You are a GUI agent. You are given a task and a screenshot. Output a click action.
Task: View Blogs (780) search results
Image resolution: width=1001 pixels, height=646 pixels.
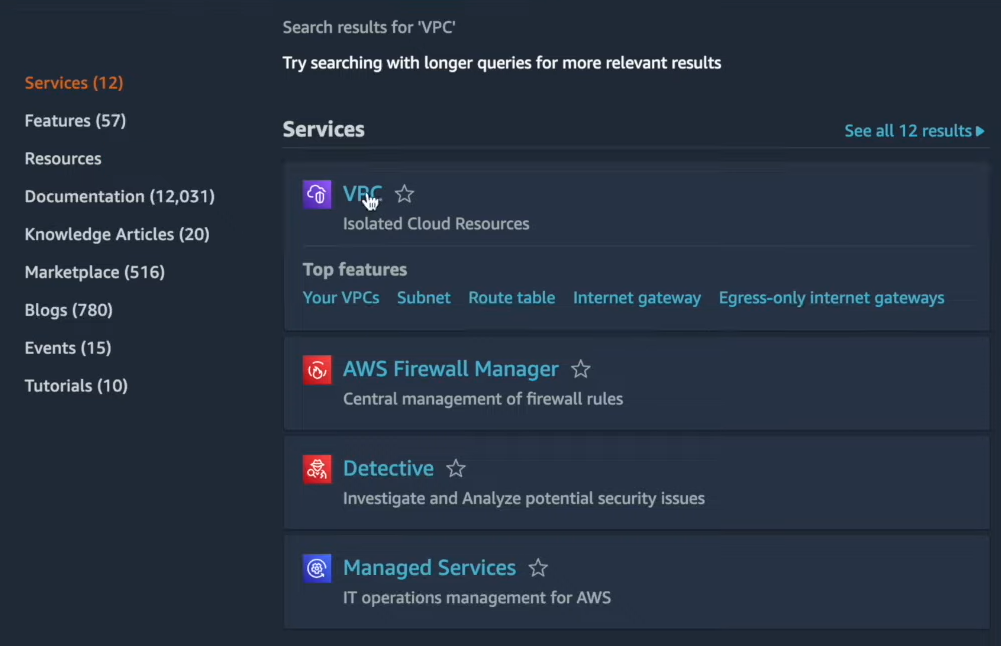pyautogui.click(x=67, y=309)
